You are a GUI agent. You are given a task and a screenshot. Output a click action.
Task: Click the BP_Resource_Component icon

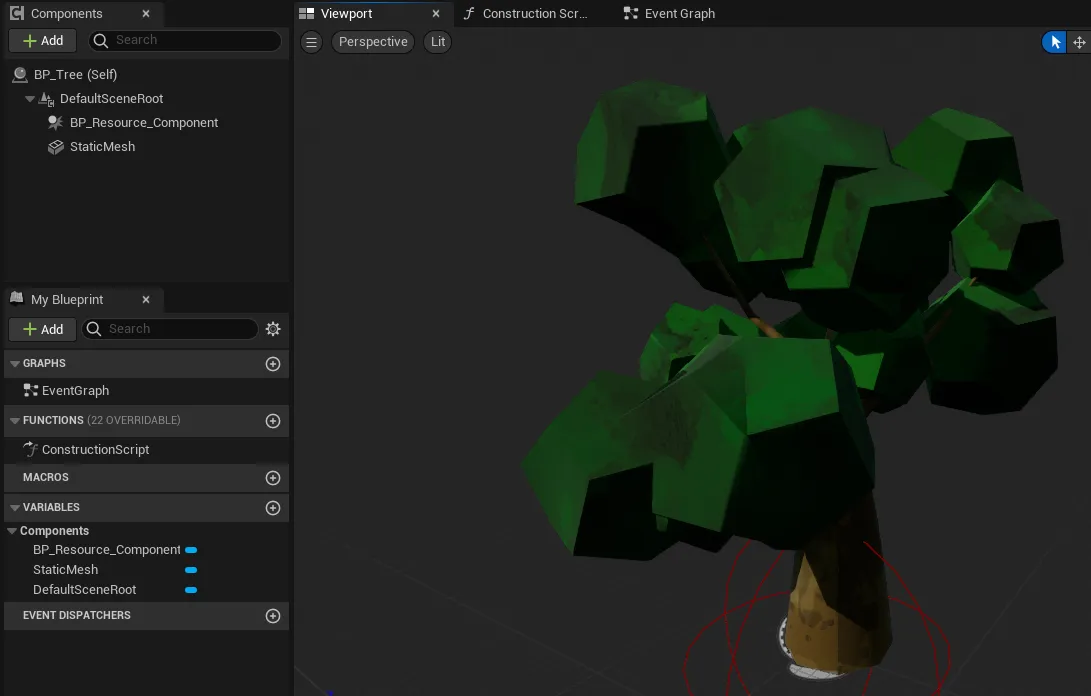56,122
